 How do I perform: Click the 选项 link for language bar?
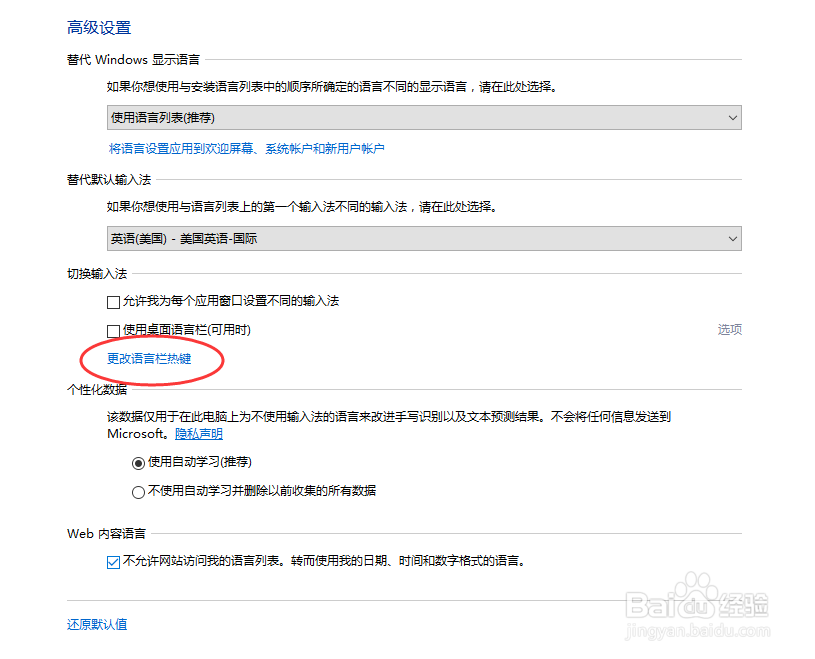(729, 328)
